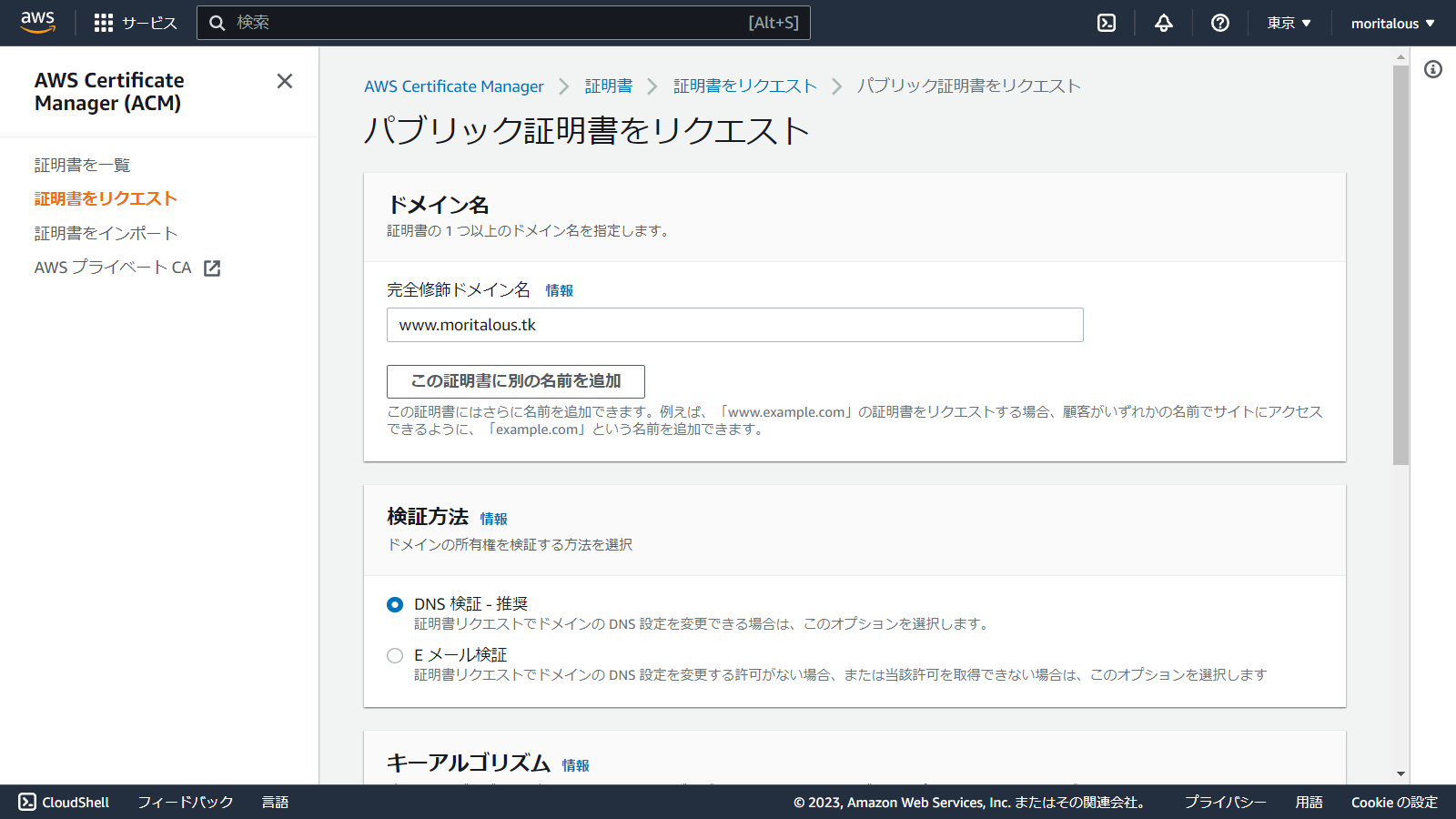Launch CloudShell from the top navigation bar
This screenshot has height=819, width=1456.
1106,23
